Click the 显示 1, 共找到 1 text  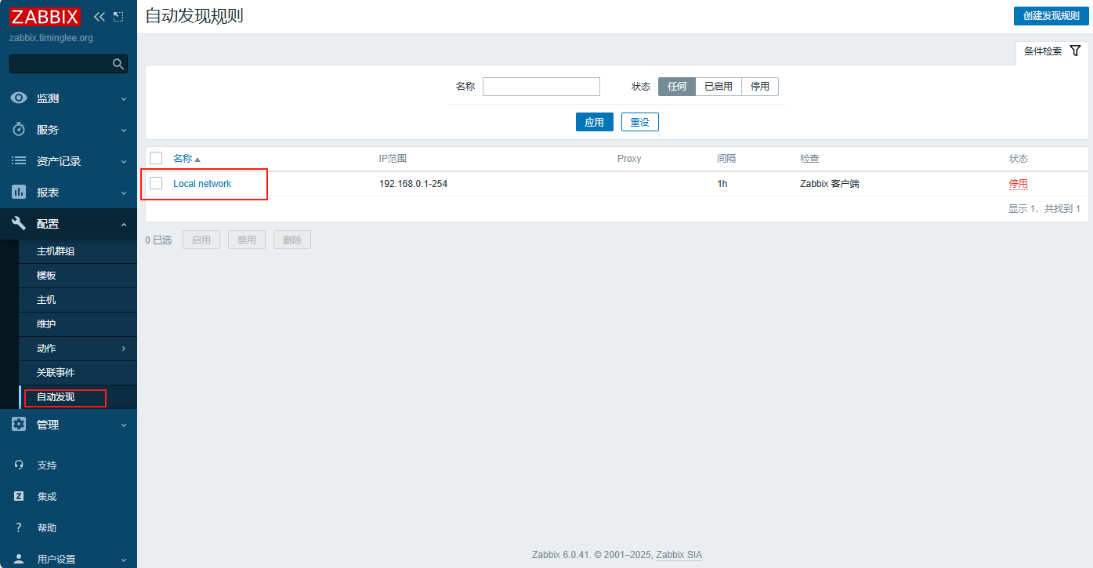pyautogui.click(x=1044, y=208)
